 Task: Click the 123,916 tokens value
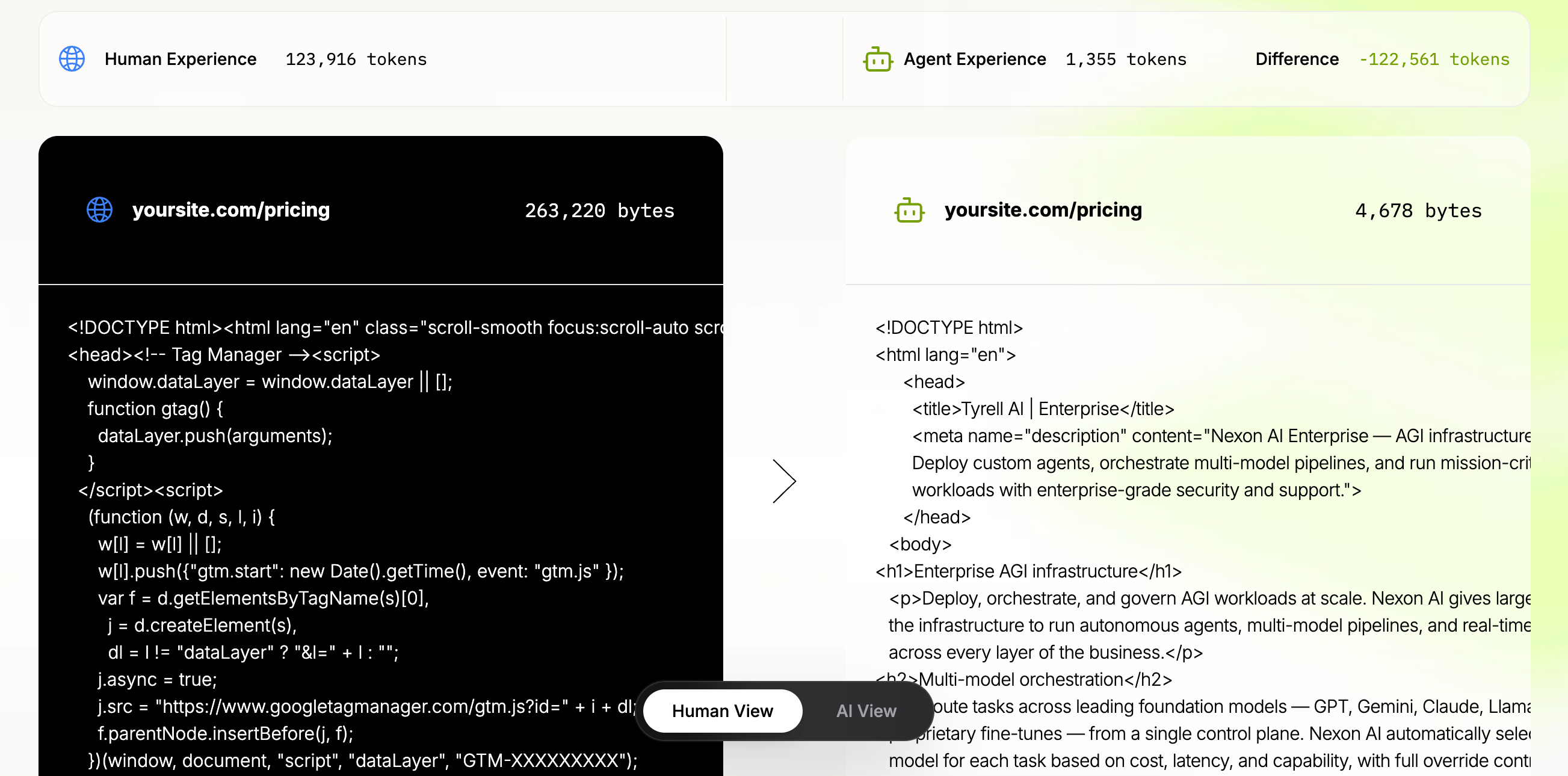[356, 60]
